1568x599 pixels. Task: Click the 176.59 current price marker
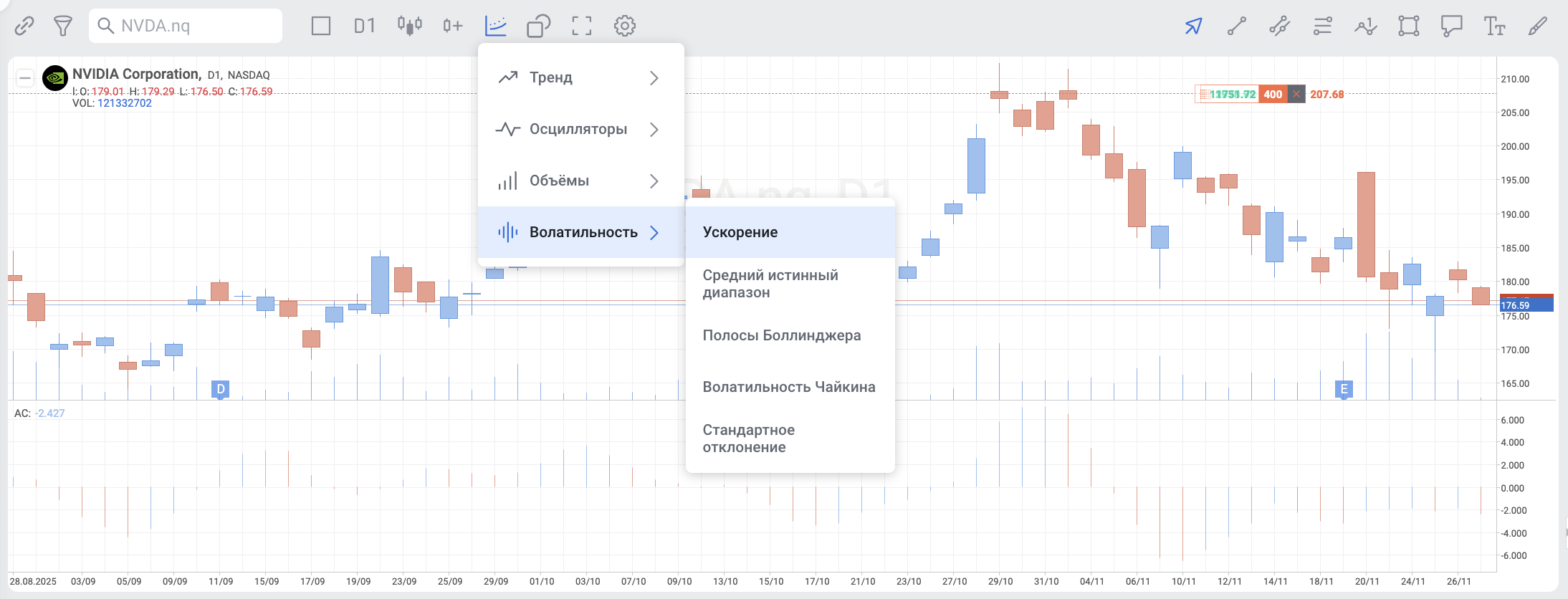pyautogui.click(x=1526, y=305)
